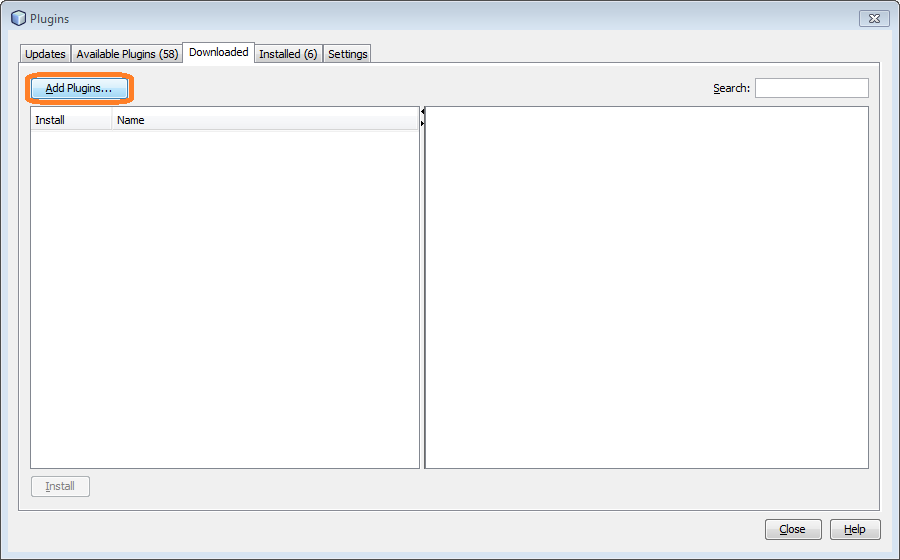Click the Install column header
The width and height of the screenshot is (900, 560).
pyautogui.click(x=70, y=120)
